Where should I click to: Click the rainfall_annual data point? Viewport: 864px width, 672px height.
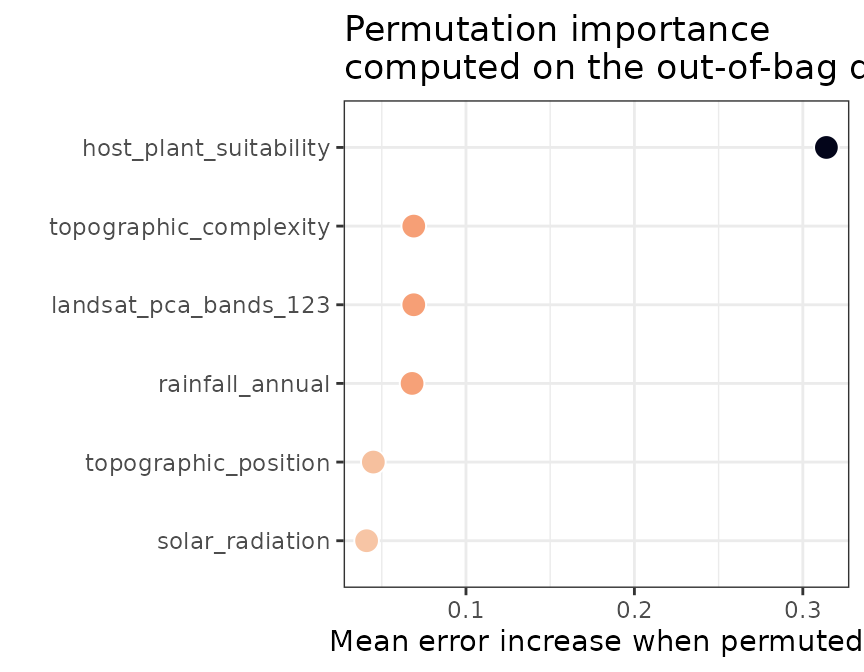pos(412,383)
